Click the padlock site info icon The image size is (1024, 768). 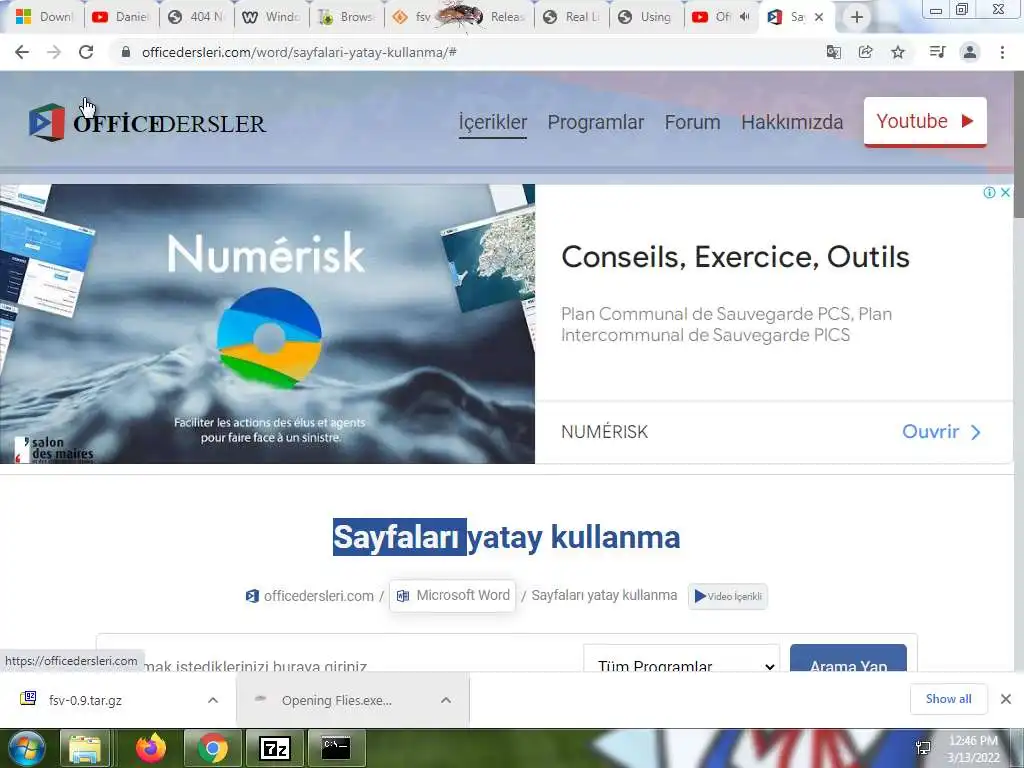coord(126,52)
